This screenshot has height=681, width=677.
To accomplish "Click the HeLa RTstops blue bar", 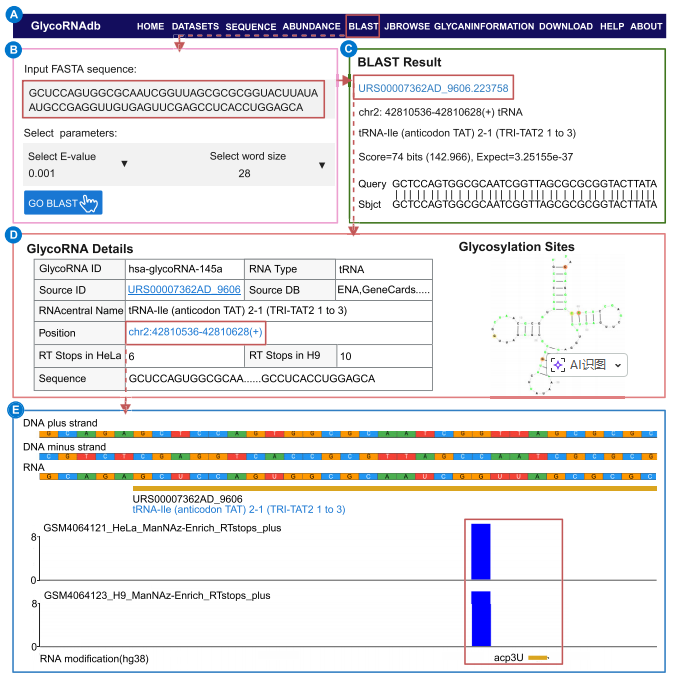I will click(481, 551).
